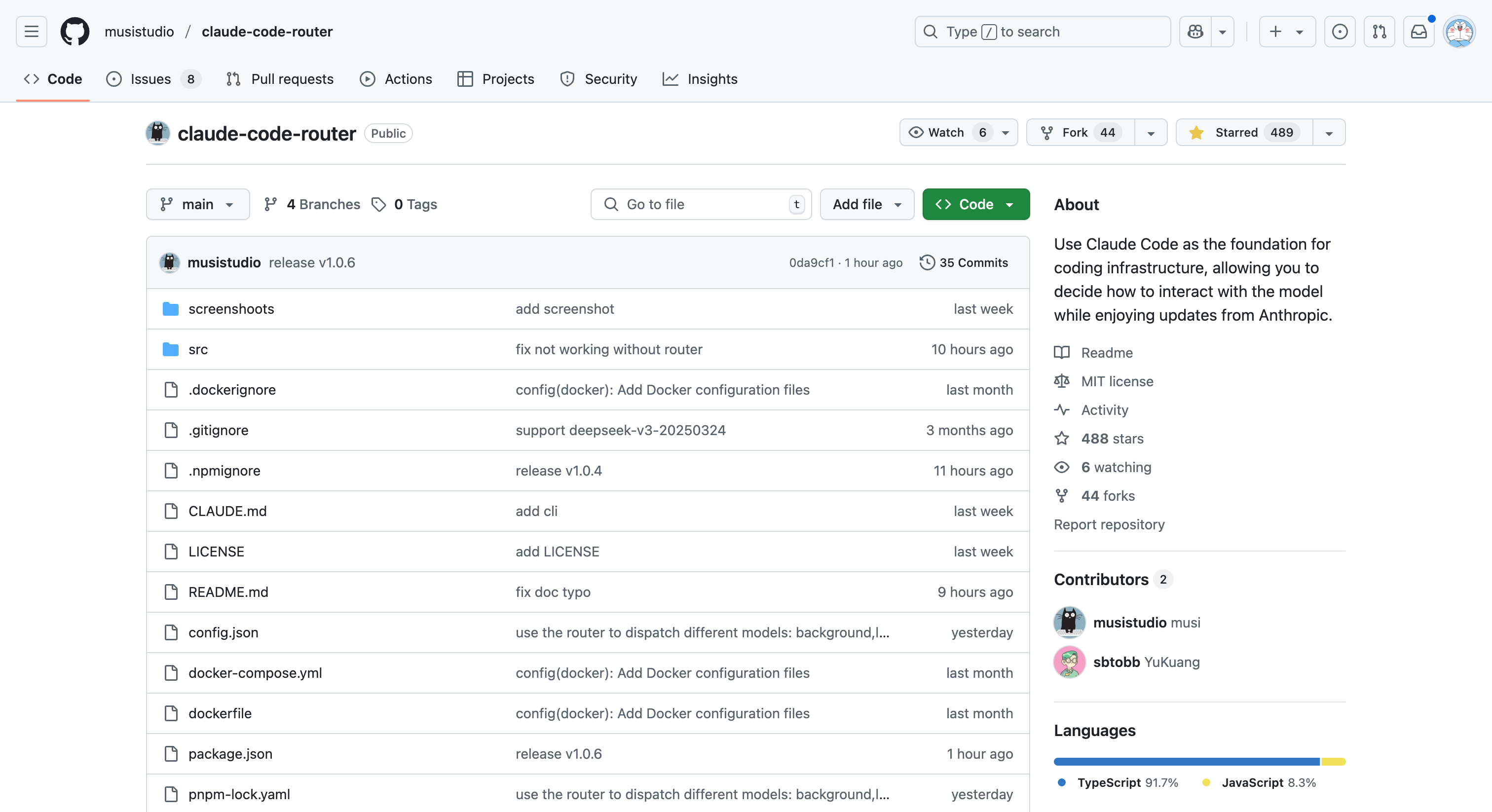Image resolution: width=1492 pixels, height=812 pixels.
Task: Switch to the Issues tab
Action: click(149, 79)
